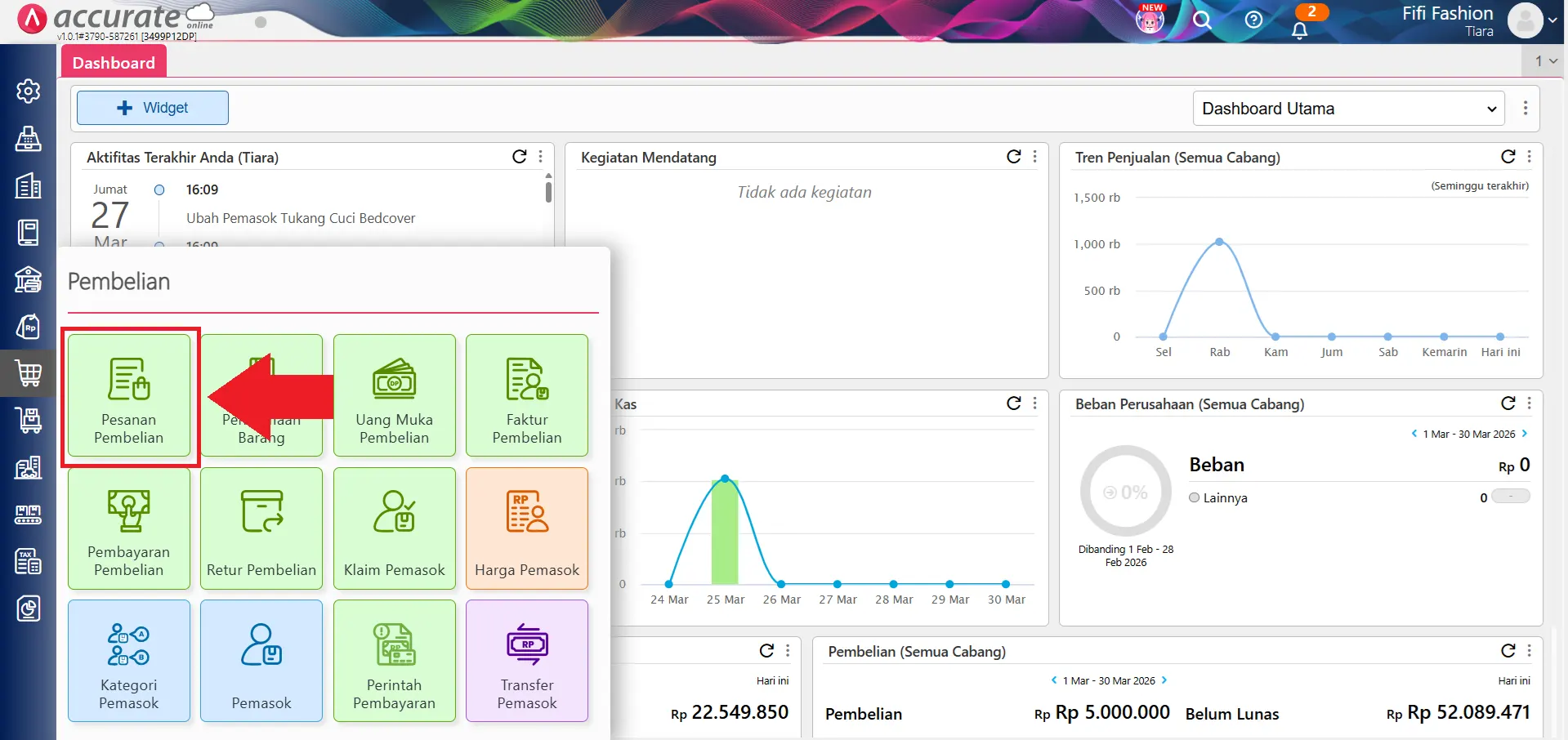Click the help question mark icon

coord(1253,20)
